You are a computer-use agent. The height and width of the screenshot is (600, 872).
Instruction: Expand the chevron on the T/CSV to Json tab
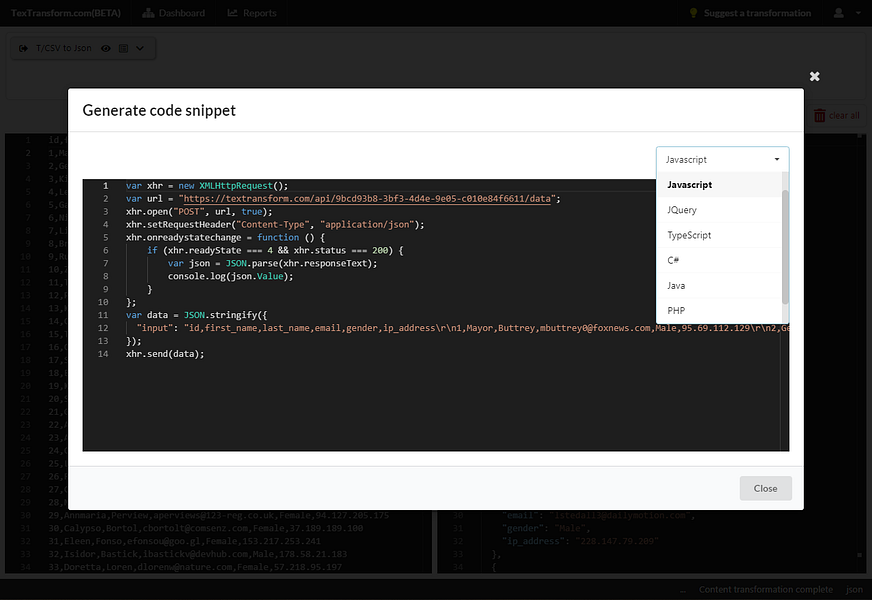(x=140, y=48)
